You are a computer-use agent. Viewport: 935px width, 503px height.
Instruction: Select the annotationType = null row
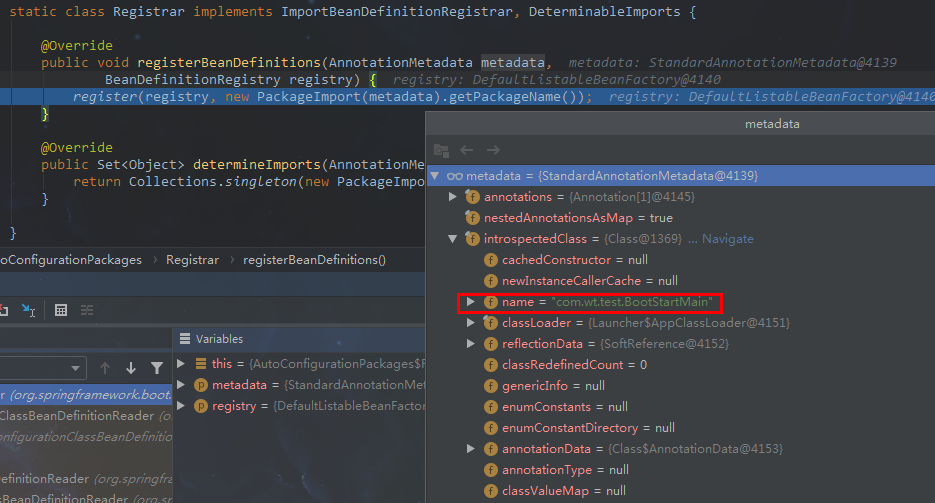[x=681, y=470]
